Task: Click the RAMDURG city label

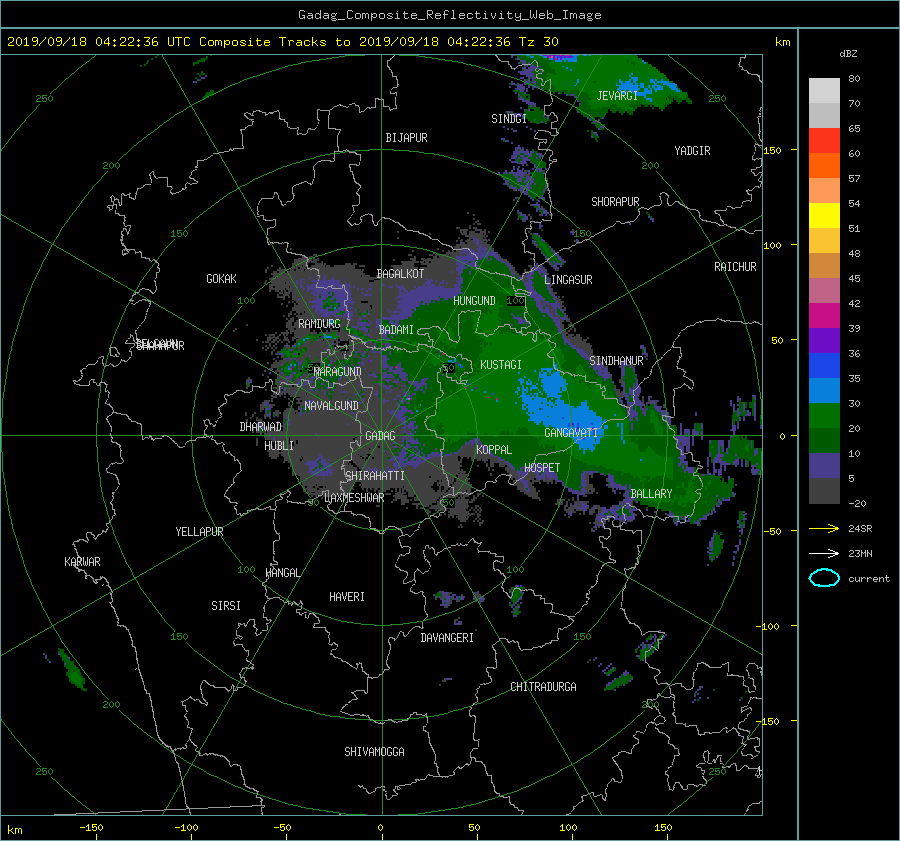Action: 320,324
